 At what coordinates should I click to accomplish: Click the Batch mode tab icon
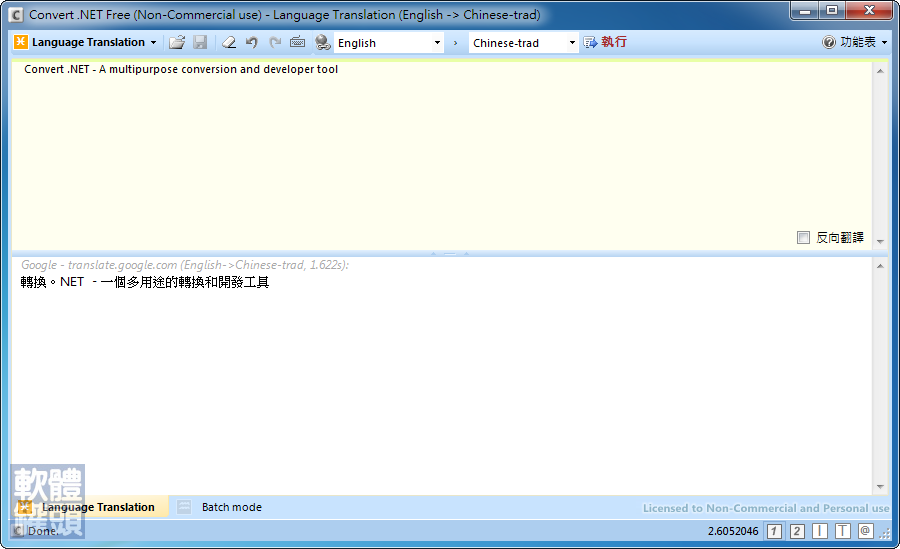click(184, 507)
